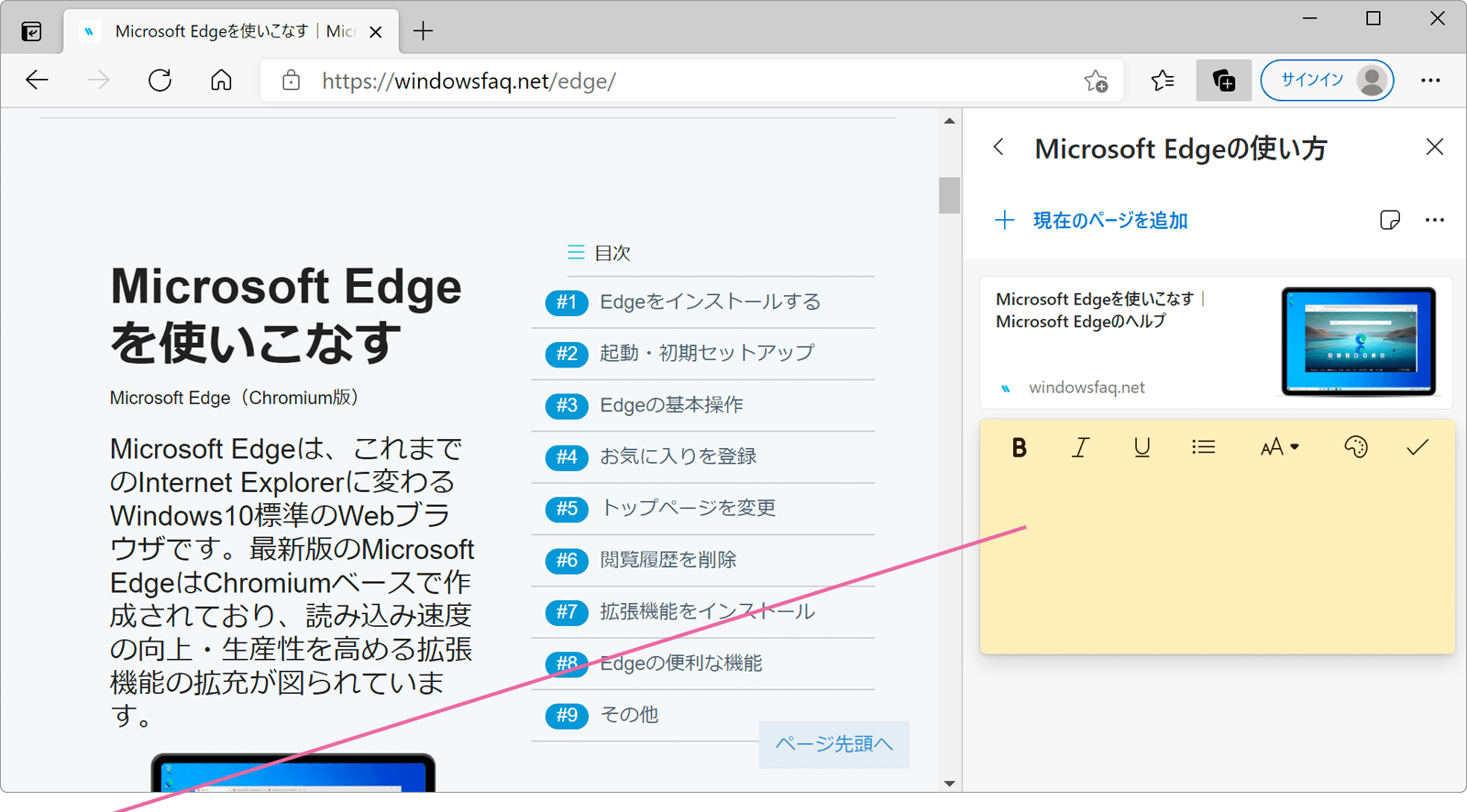Minimize the Edge browser window

(1309, 18)
